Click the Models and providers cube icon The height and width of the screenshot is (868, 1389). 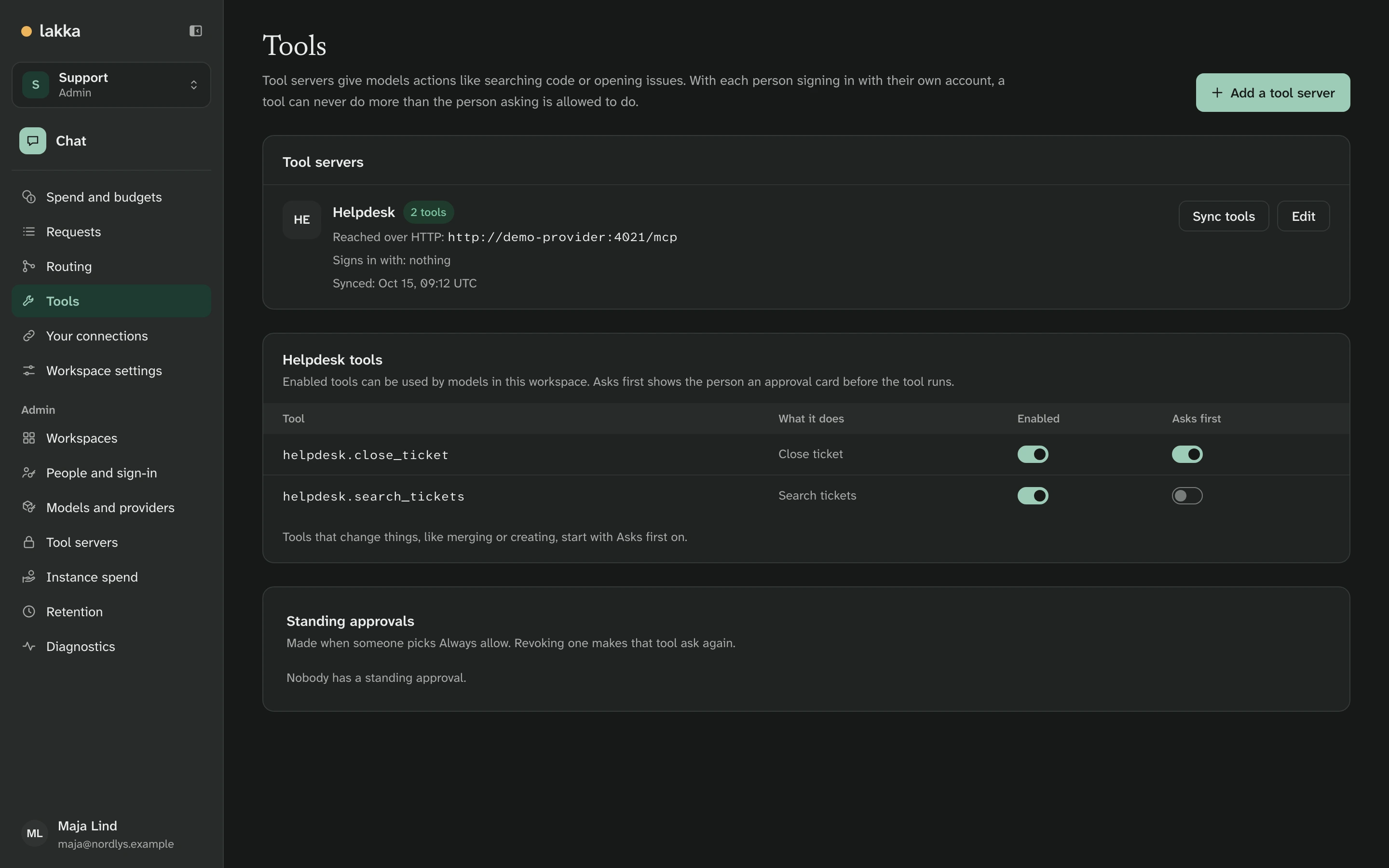tap(29, 507)
